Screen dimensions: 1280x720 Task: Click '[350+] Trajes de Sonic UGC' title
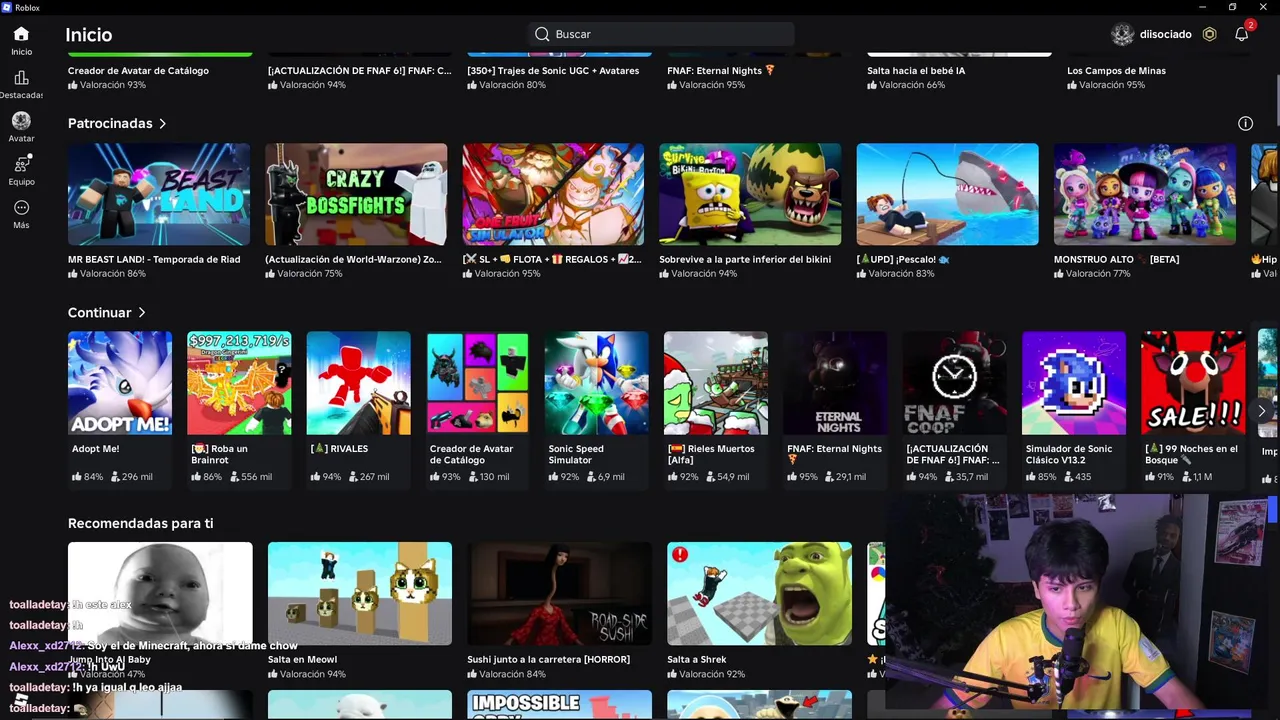click(553, 71)
